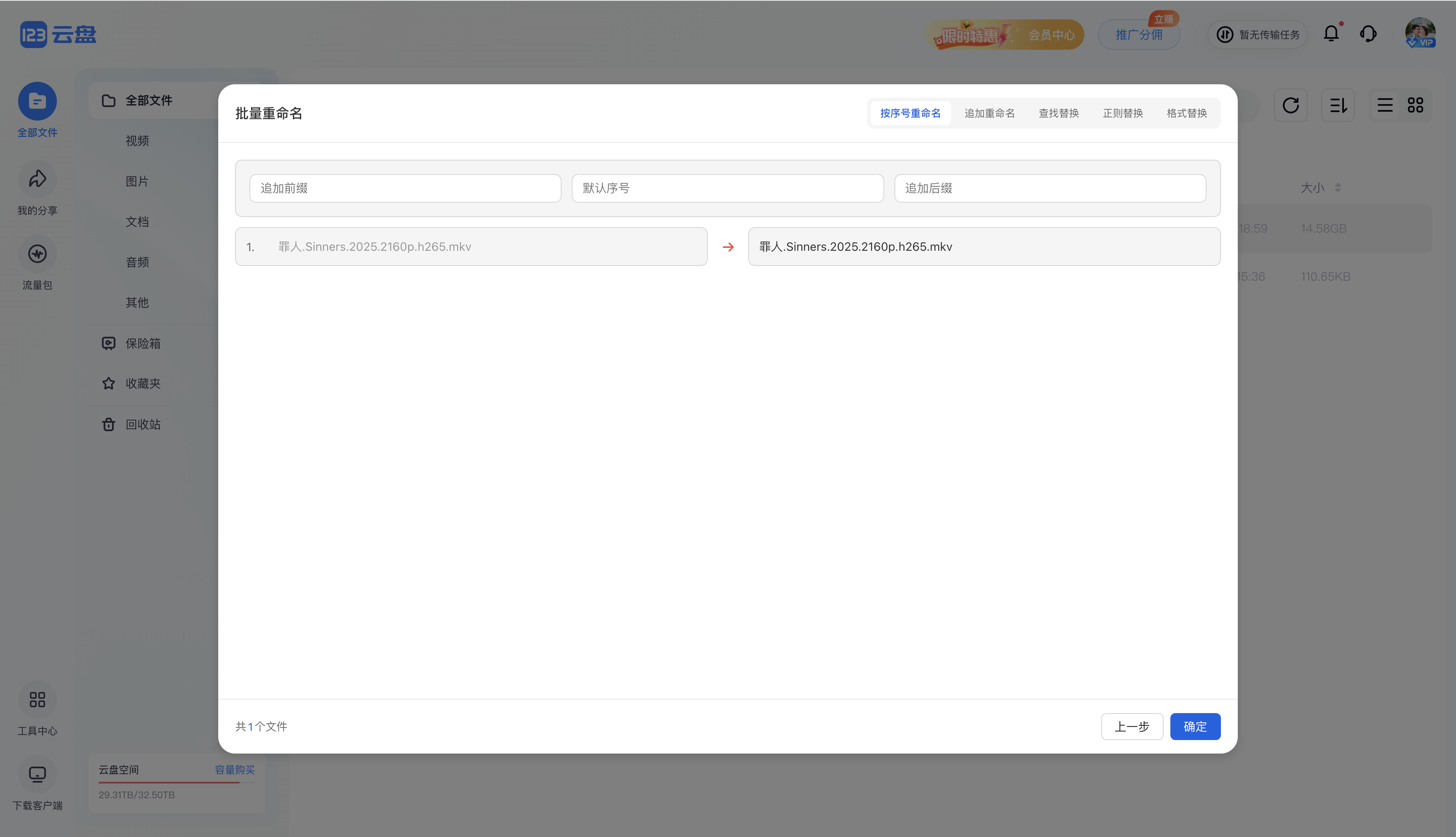Click the 确定 confirm button

[x=1194, y=727]
